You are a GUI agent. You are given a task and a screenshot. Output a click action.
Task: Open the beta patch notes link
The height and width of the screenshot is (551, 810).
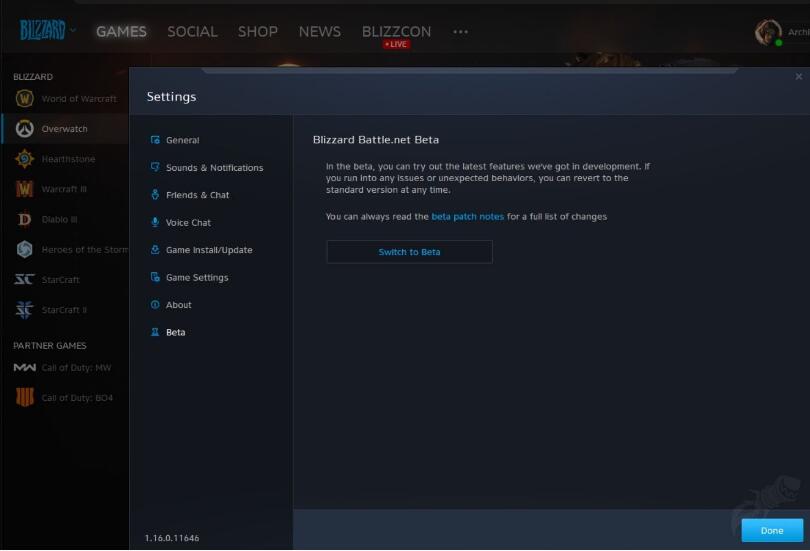coord(468,216)
